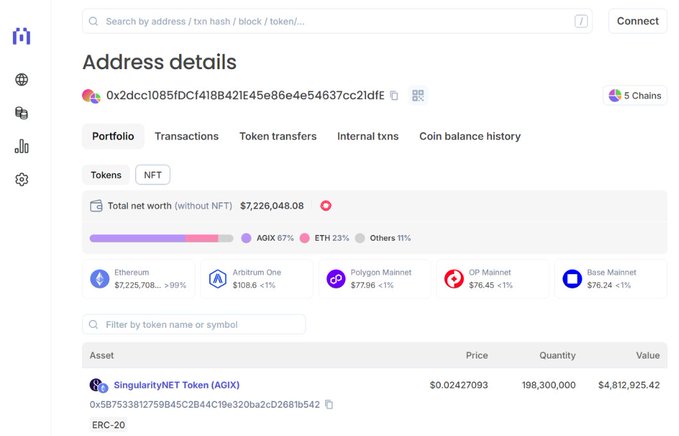The height and width of the screenshot is (436, 679).
Task: Click the wallet icon beside Total net worth
Action: tap(96, 206)
